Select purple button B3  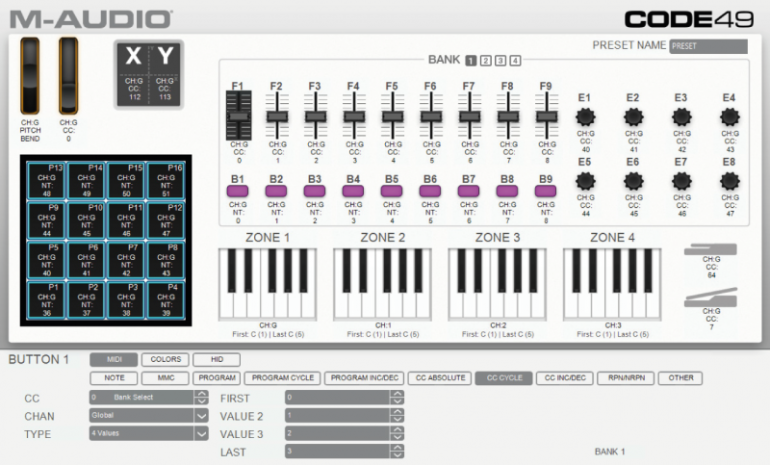(x=314, y=191)
